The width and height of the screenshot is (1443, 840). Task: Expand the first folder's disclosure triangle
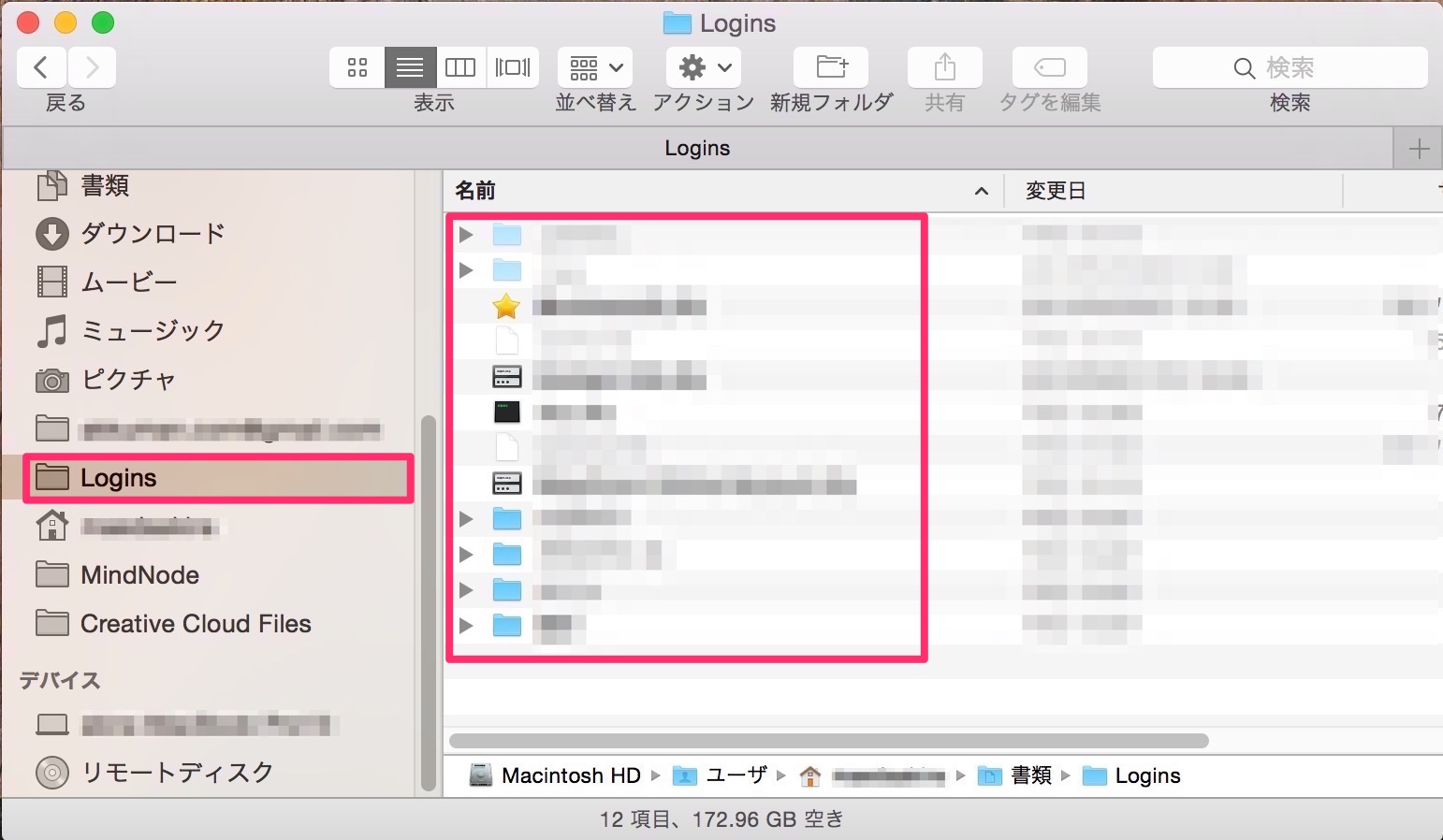[x=466, y=235]
